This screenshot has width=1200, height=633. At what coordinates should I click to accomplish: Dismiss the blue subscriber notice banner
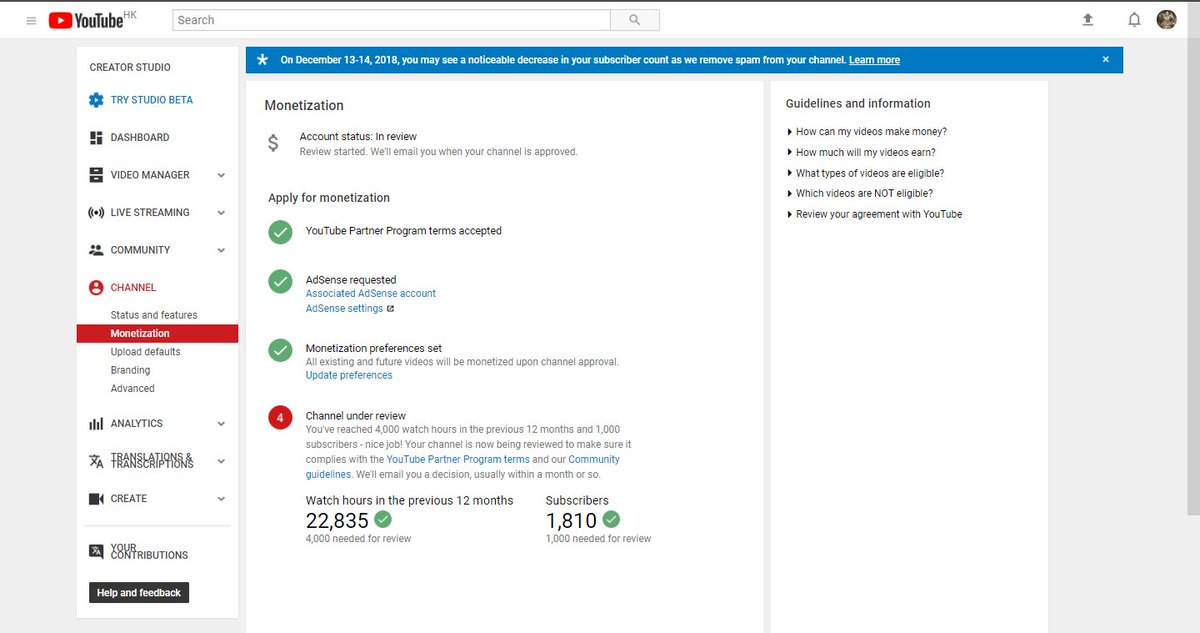pos(1105,60)
